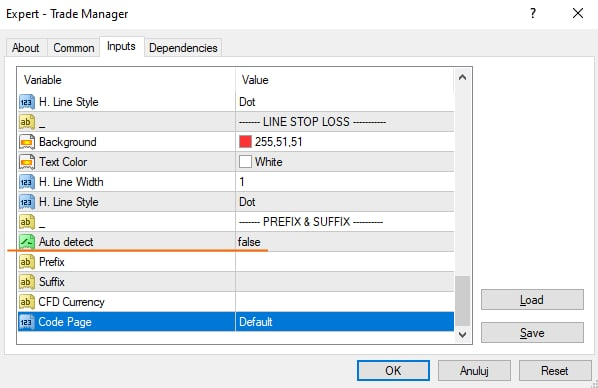Click the string icon on the PREFIX & SUFFIX separator row
Image resolution: width=598 pixels, height=388 pixels.
[27, 222]
